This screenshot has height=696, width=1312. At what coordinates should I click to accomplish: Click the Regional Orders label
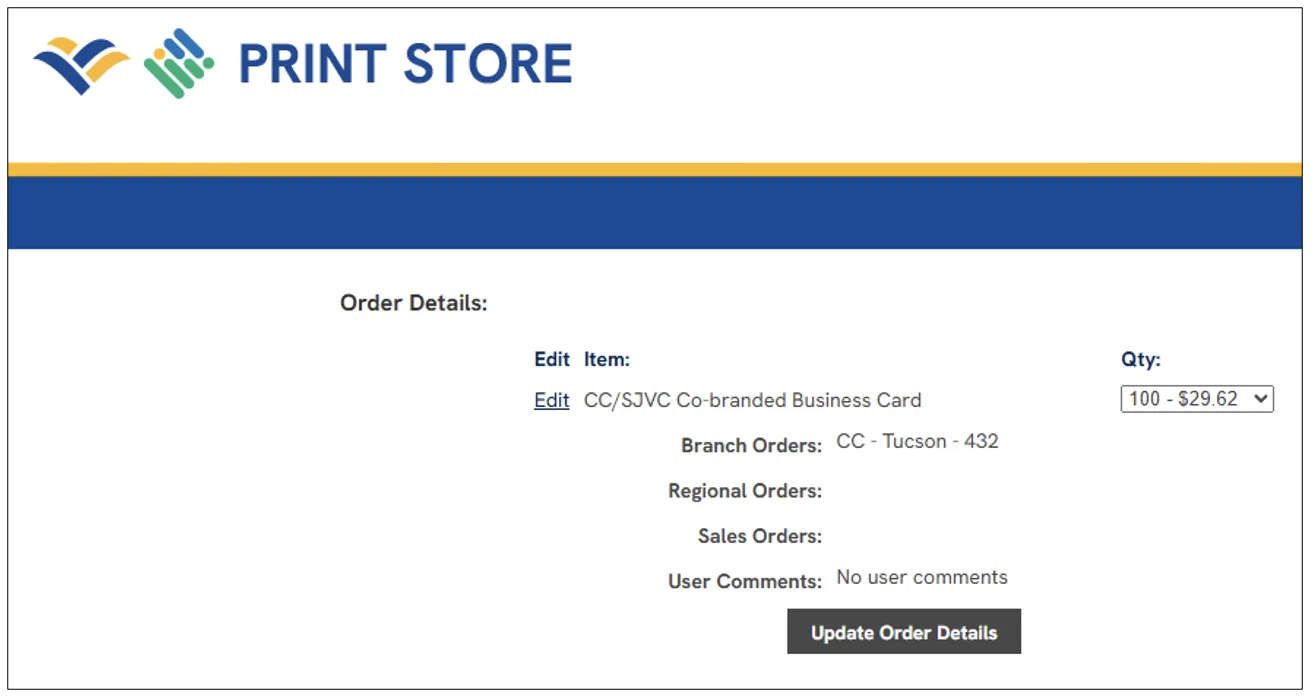point(745,491)
